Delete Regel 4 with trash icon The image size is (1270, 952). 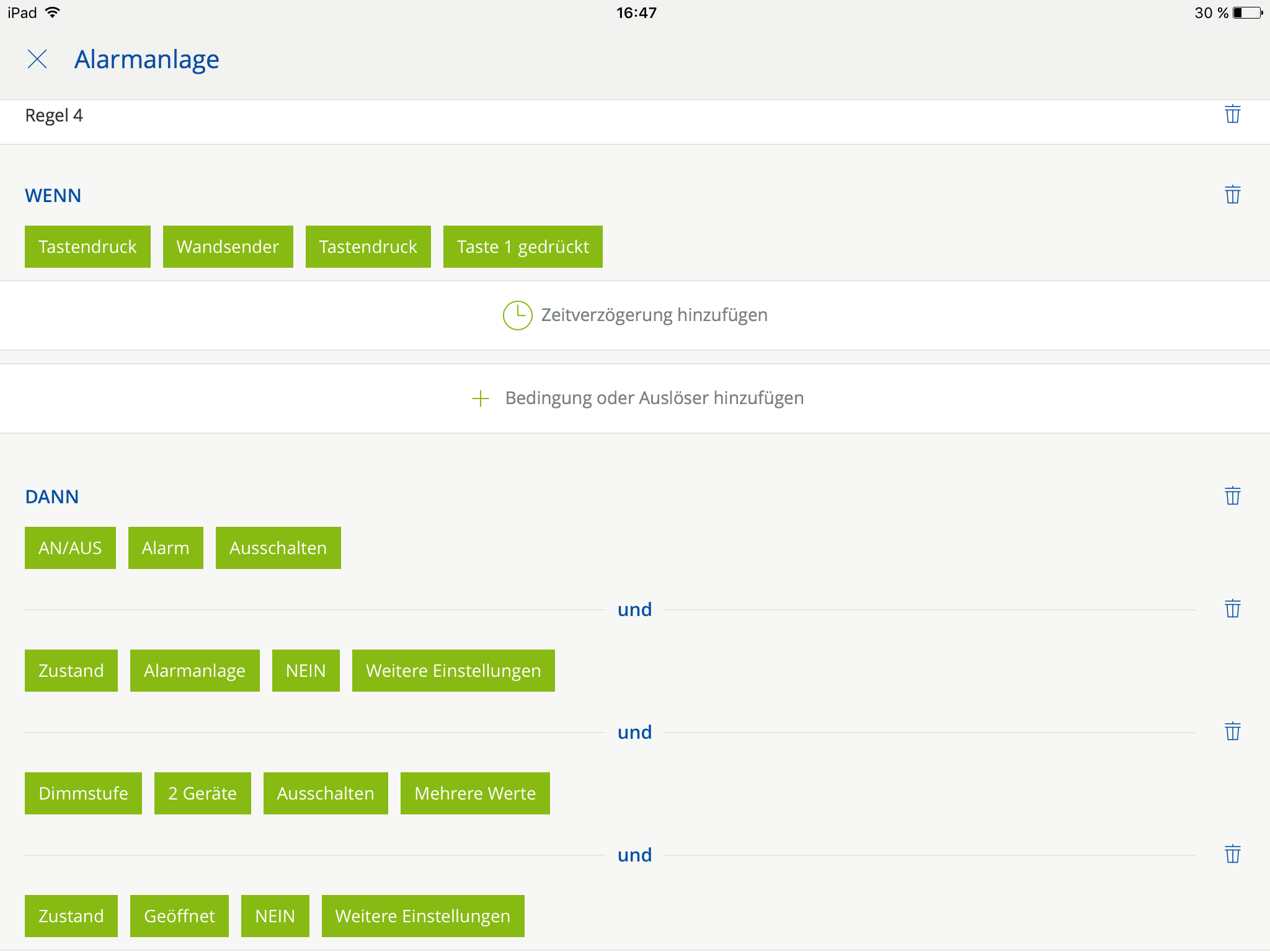1232,115
